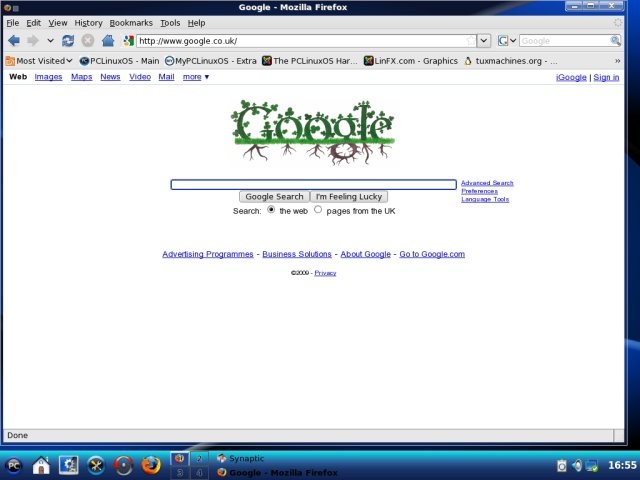
Task: Select 'the web' radio button
Action: [271, 209]
